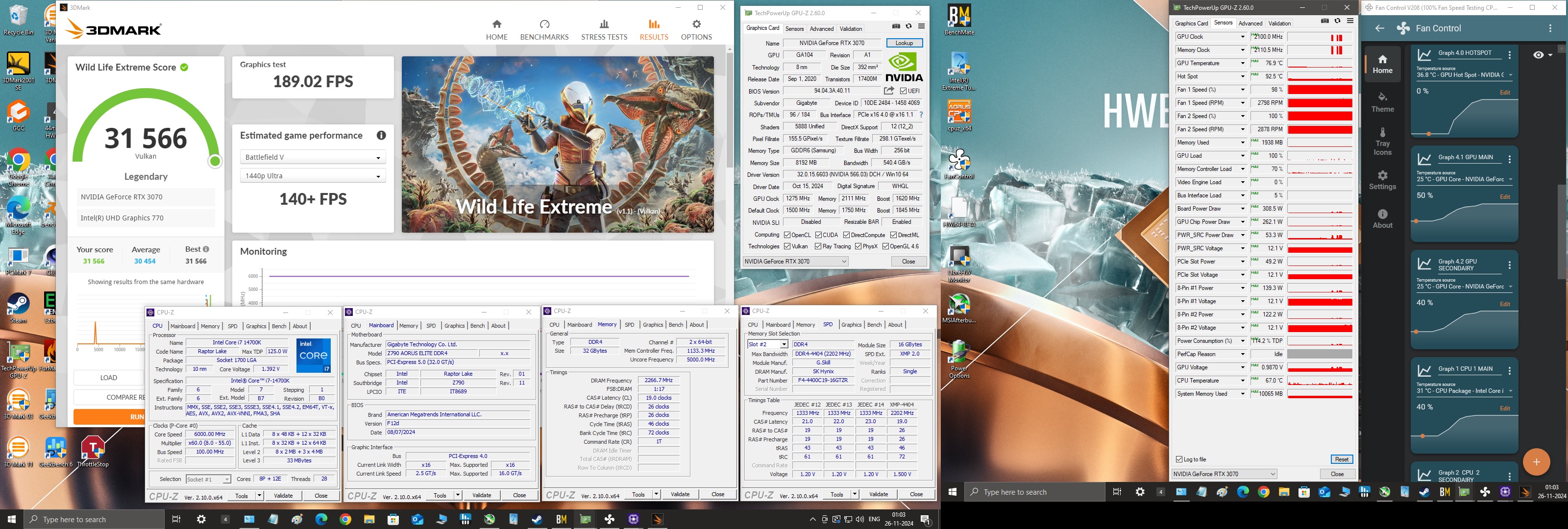This screenshot has height=529, width=1568.
Task: Open the 3DMark HOME page
Action: pos(496,30)
